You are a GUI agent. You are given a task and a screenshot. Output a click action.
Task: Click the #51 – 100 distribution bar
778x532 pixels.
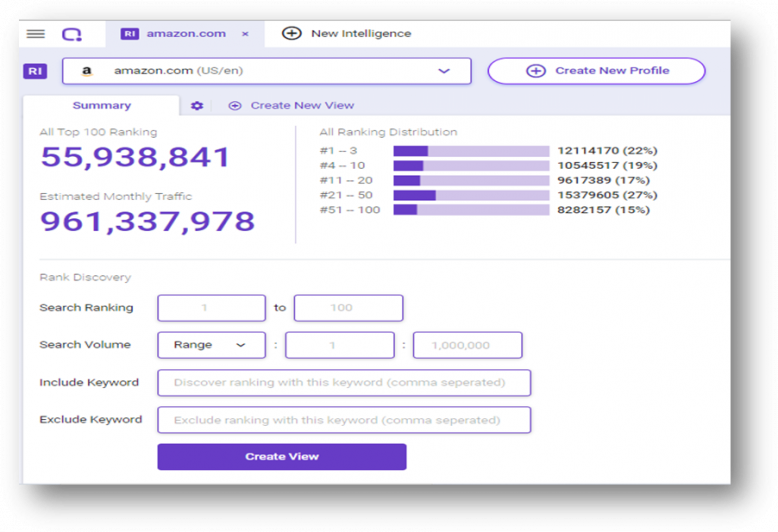471,210
